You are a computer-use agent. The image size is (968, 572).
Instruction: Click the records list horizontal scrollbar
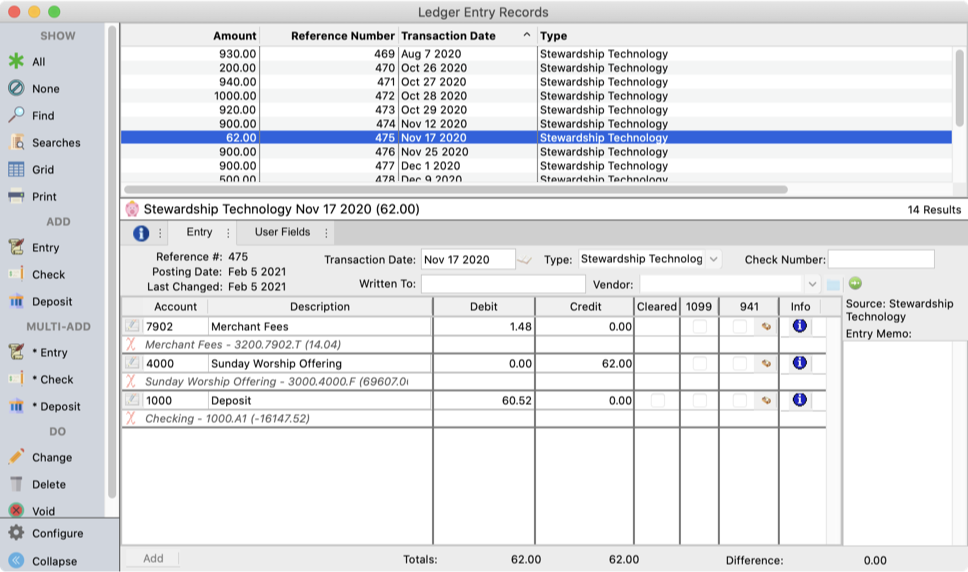pos(456,189)
